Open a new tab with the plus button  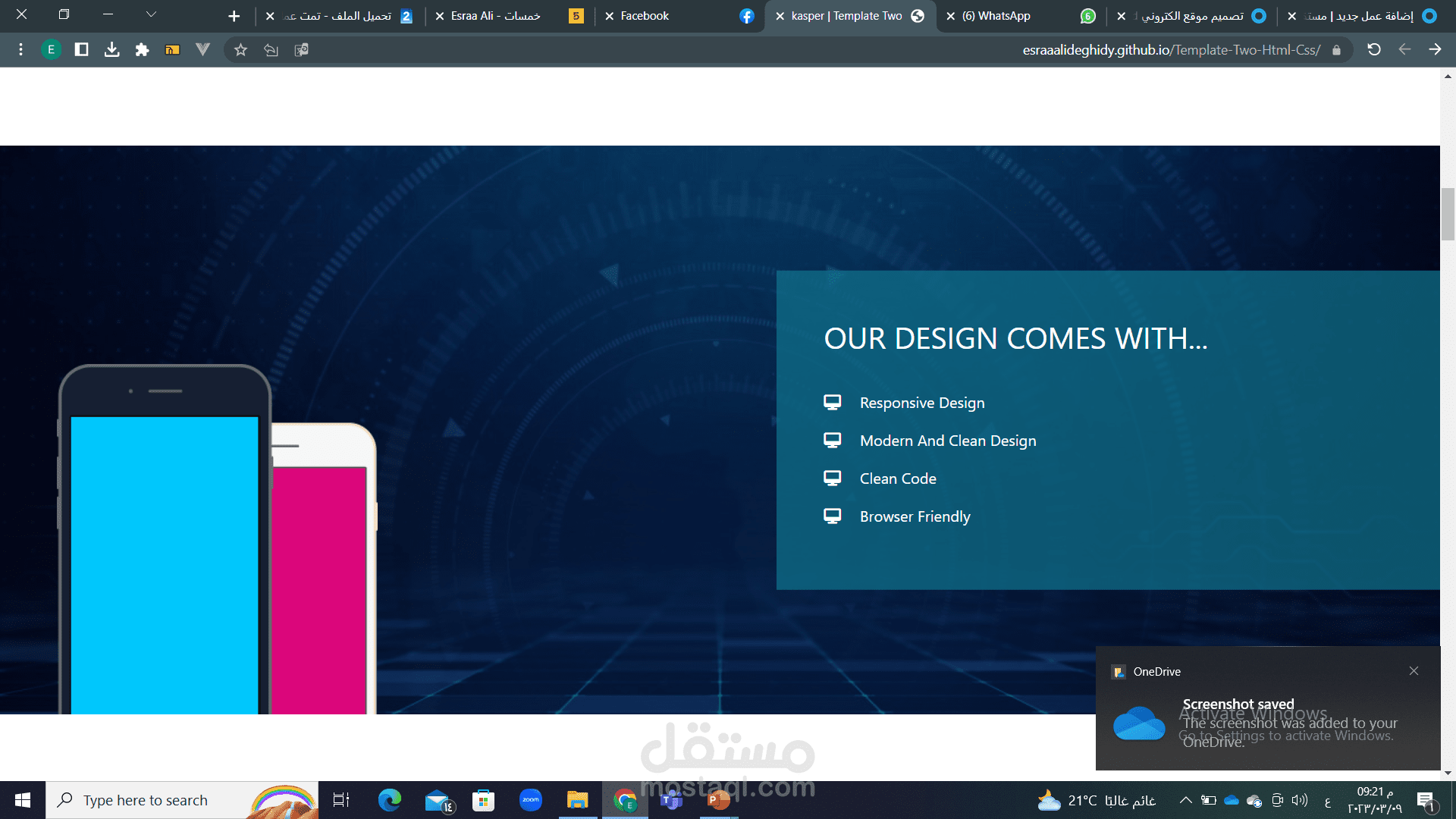click(x=234, y=16)
